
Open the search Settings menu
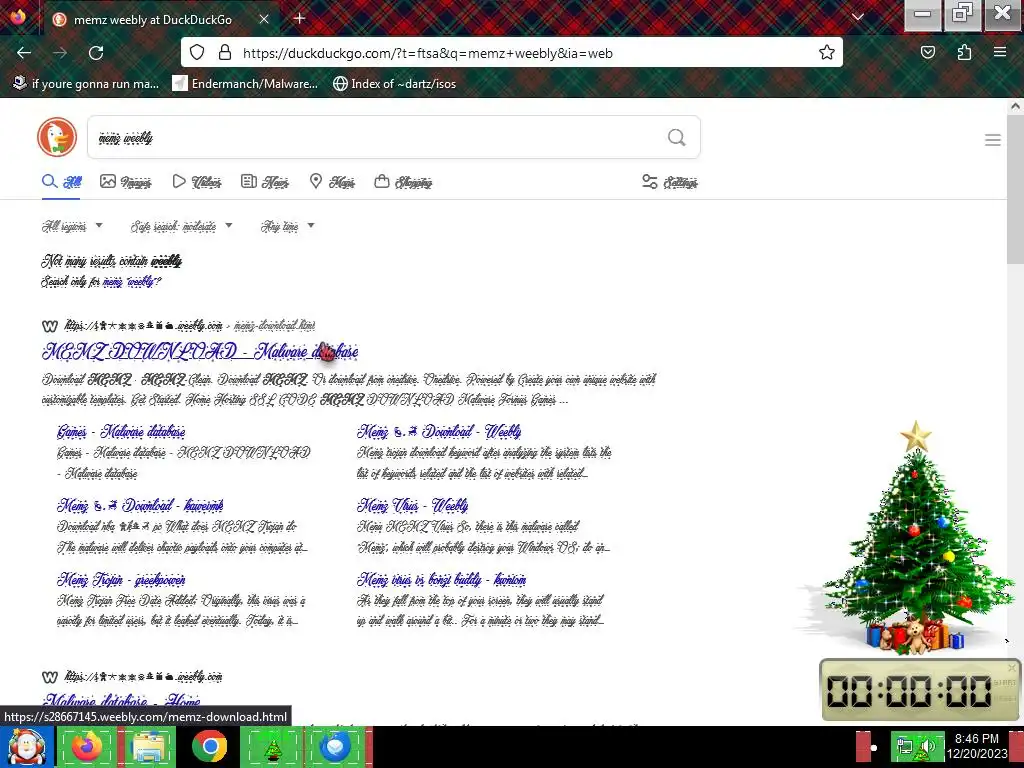pyautogui.click(x=669, y=182)
